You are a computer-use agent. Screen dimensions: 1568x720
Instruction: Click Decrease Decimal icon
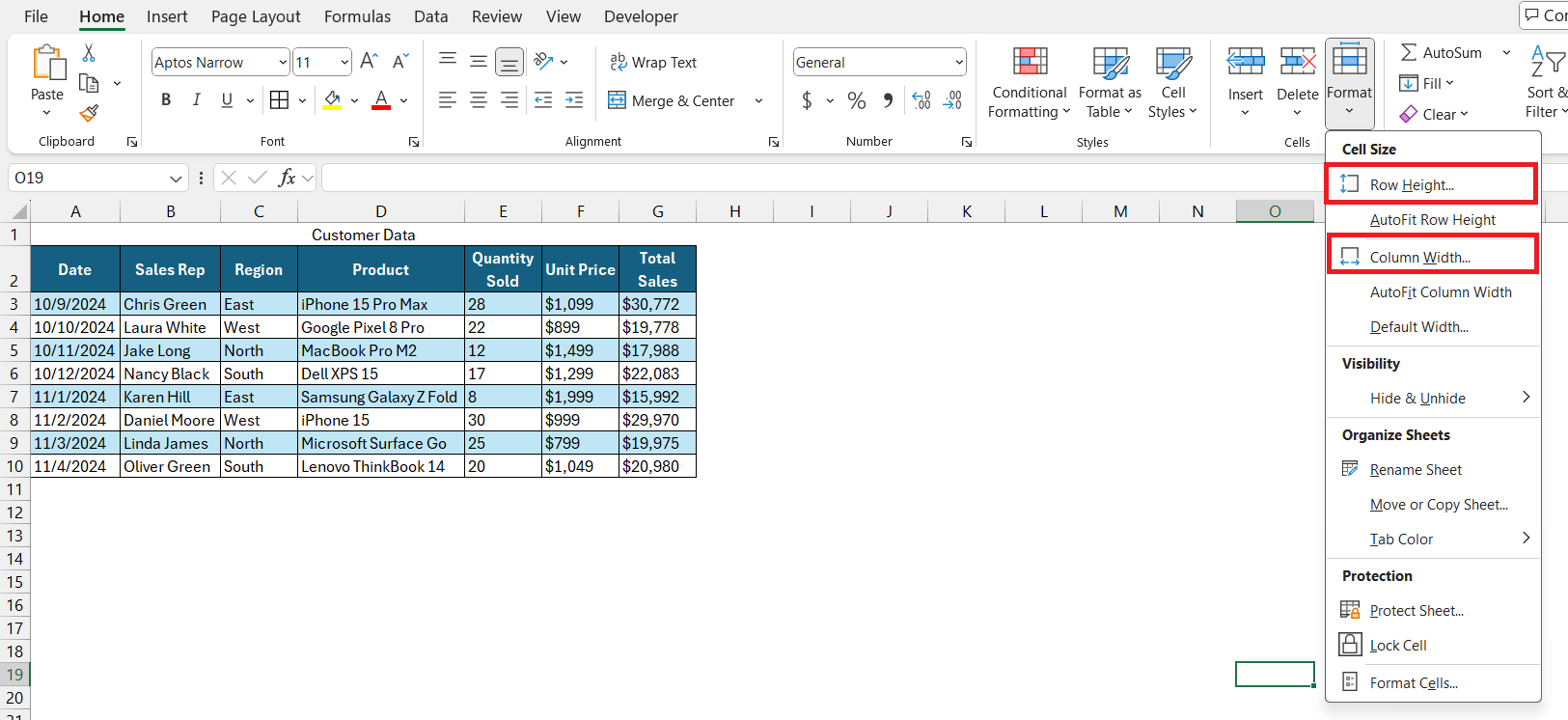point(952,100)
